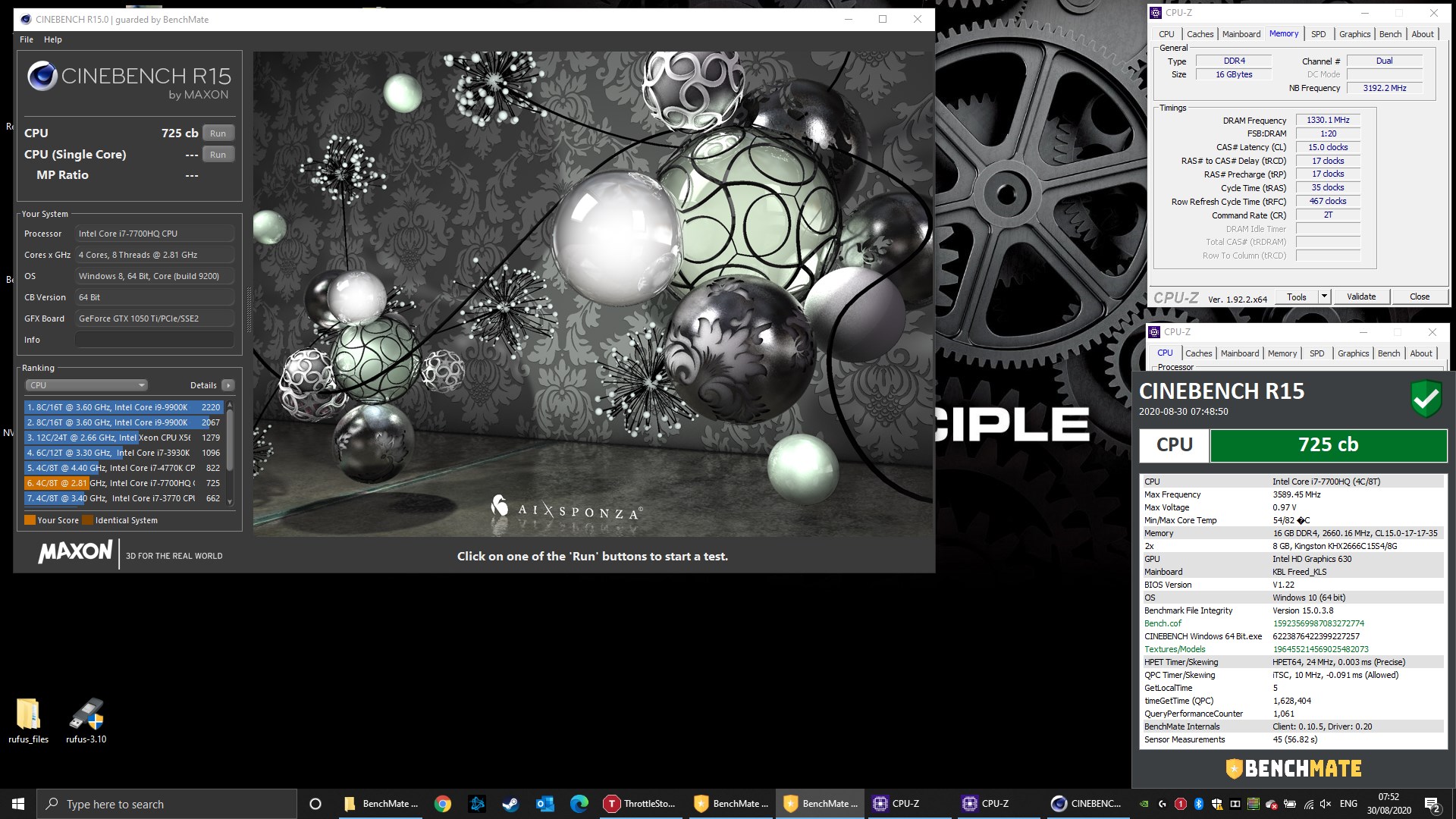Switch to SPD tab in top CPU-Z window
The image size is (1456, 819).
pyautogui.click(x=1319, y=34)
